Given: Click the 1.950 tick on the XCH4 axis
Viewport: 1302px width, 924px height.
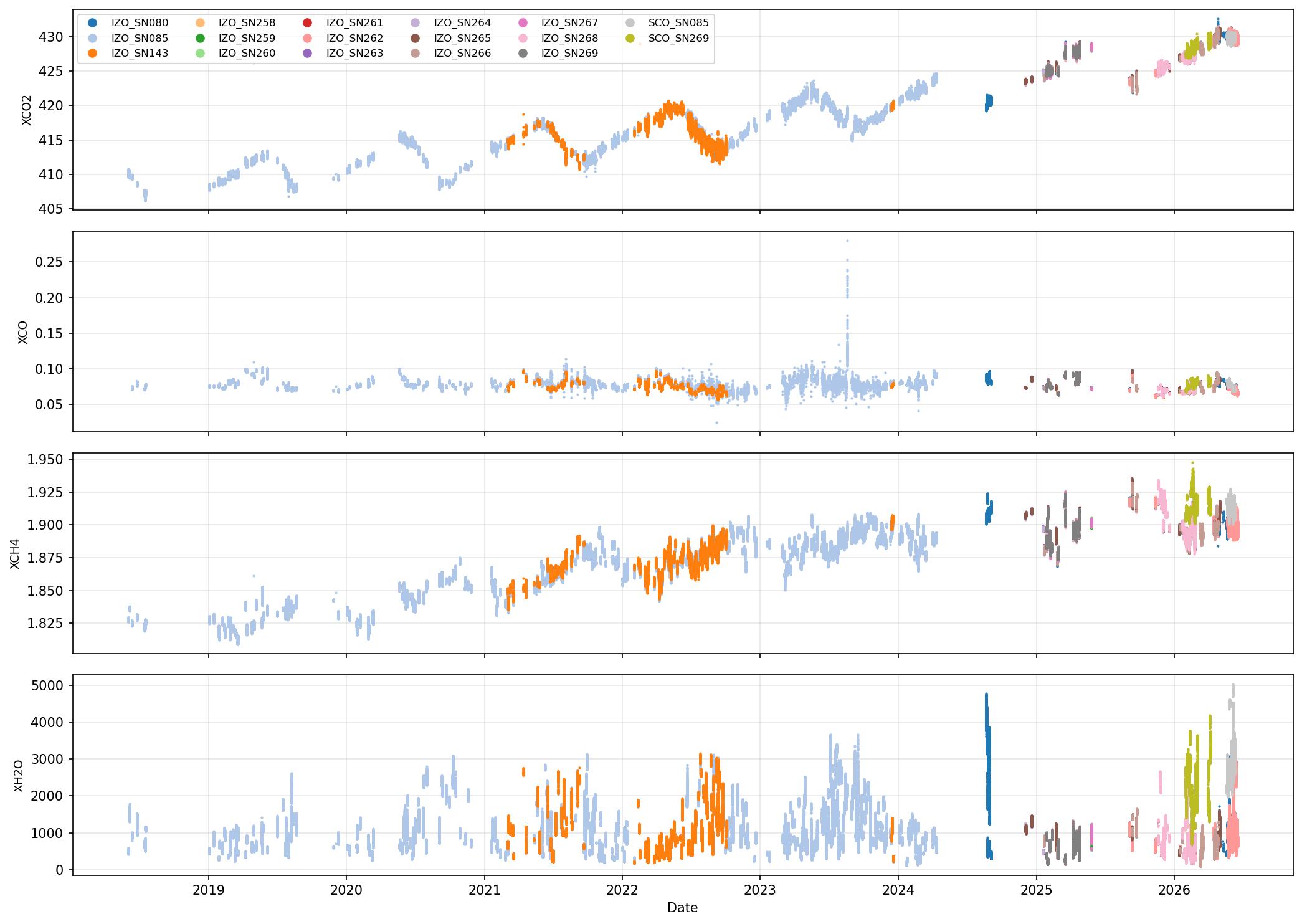Looking at the screenshot, I should 44,459.
